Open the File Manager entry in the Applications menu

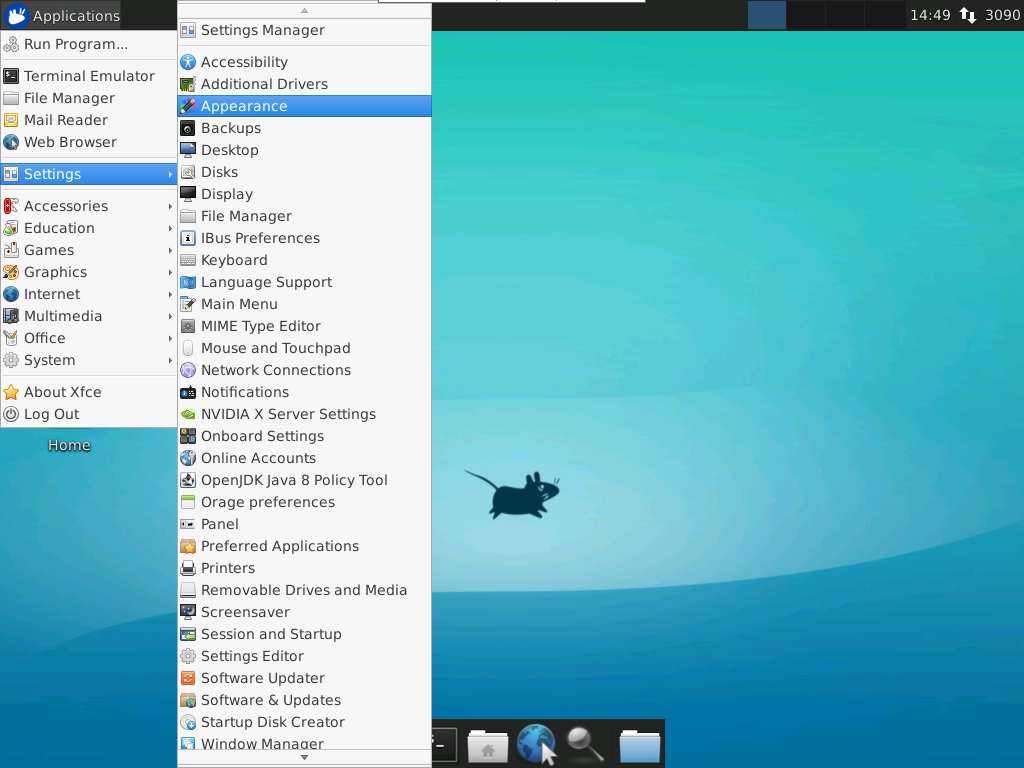[89, 98]
